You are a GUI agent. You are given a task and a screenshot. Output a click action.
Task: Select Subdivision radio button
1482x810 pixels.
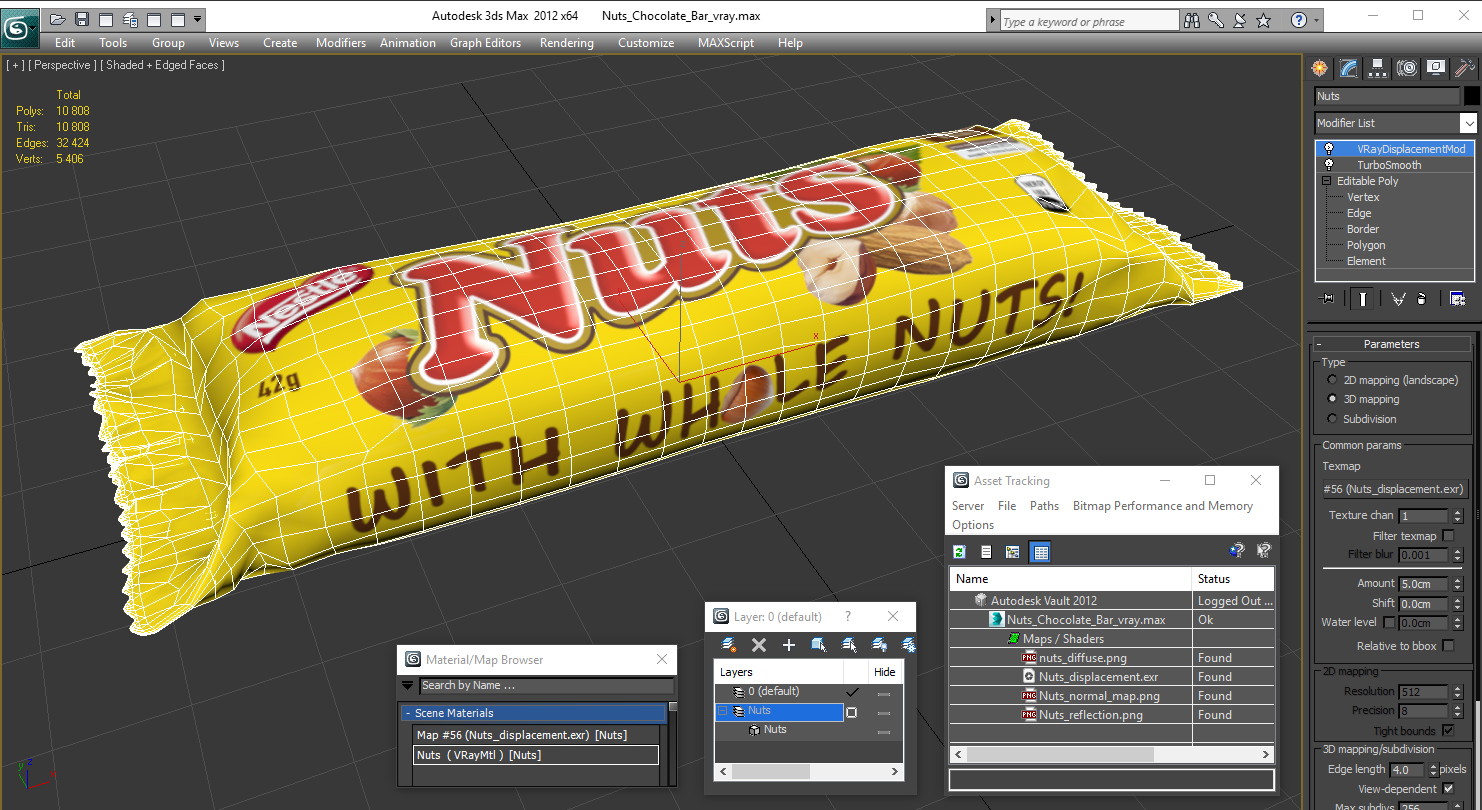pos(1332,419)
